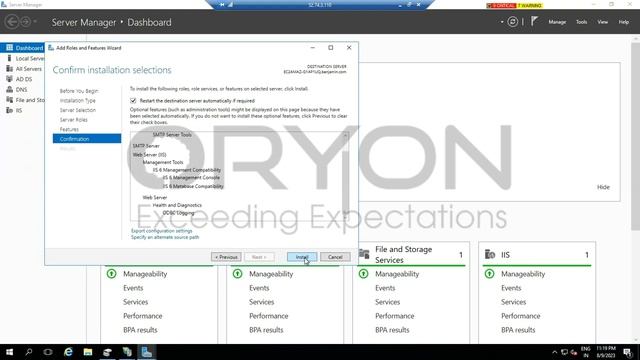This screenshot has width=640, height=360.
Task: Select ODBC Logging list entry
Action: 178,213
